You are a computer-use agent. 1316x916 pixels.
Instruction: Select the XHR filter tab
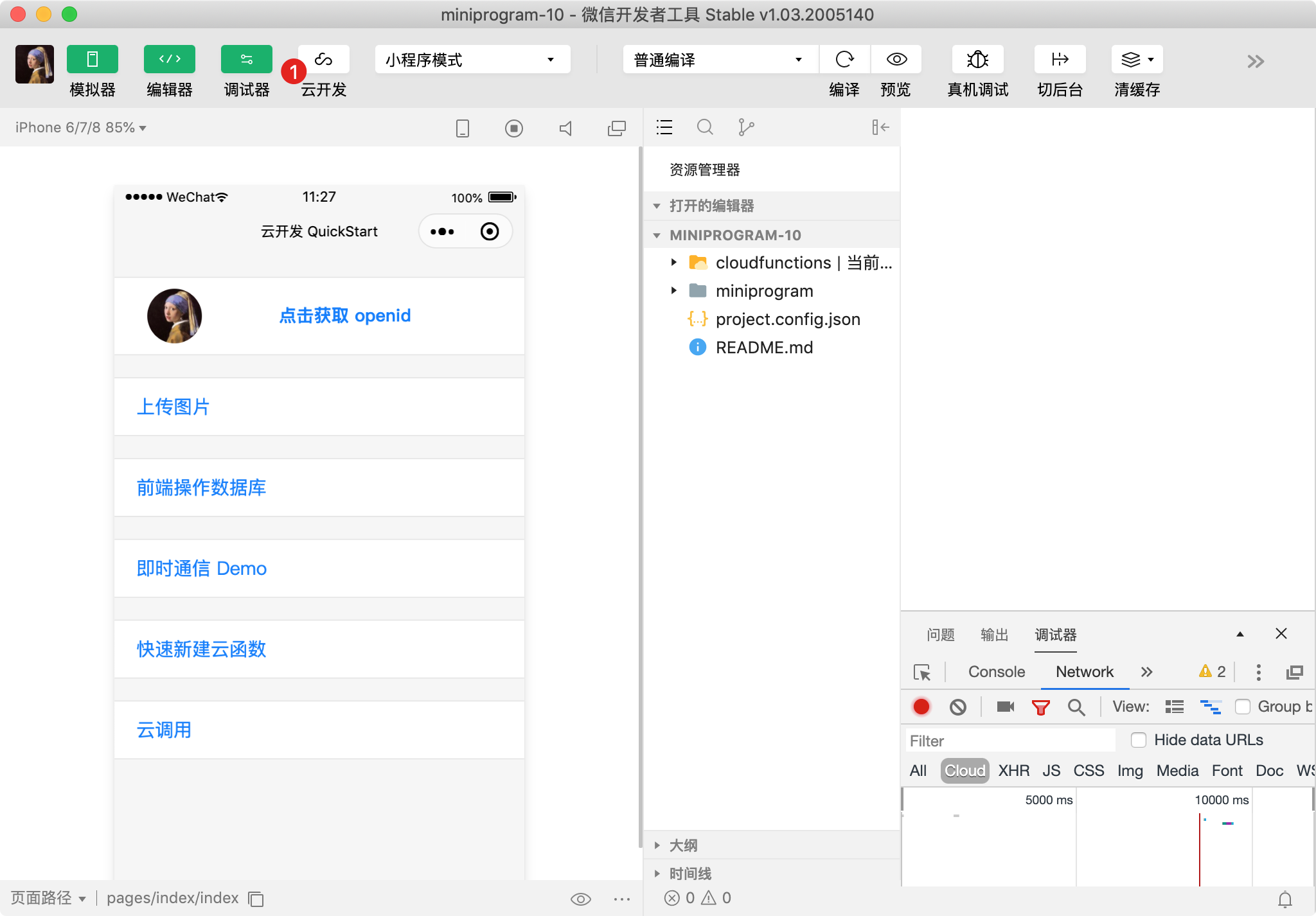(1013, 771)
